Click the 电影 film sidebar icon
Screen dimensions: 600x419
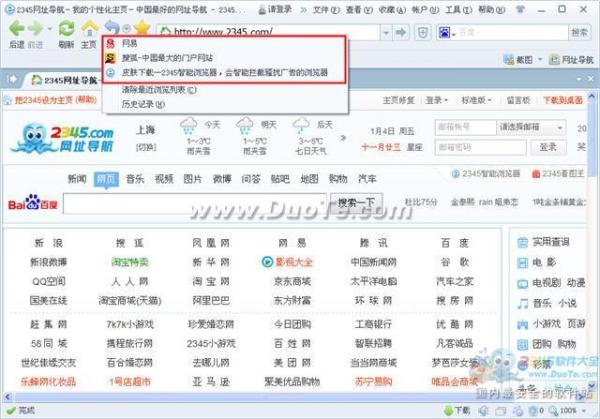click(x=522, y=263)
